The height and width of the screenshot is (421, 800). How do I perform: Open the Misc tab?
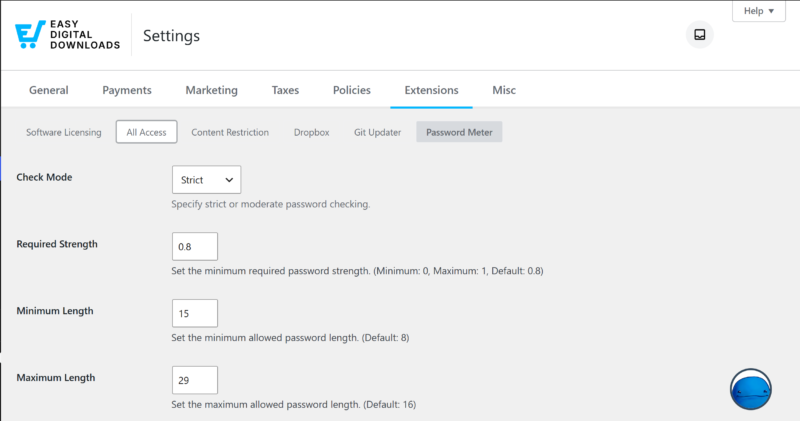(504, 90)
